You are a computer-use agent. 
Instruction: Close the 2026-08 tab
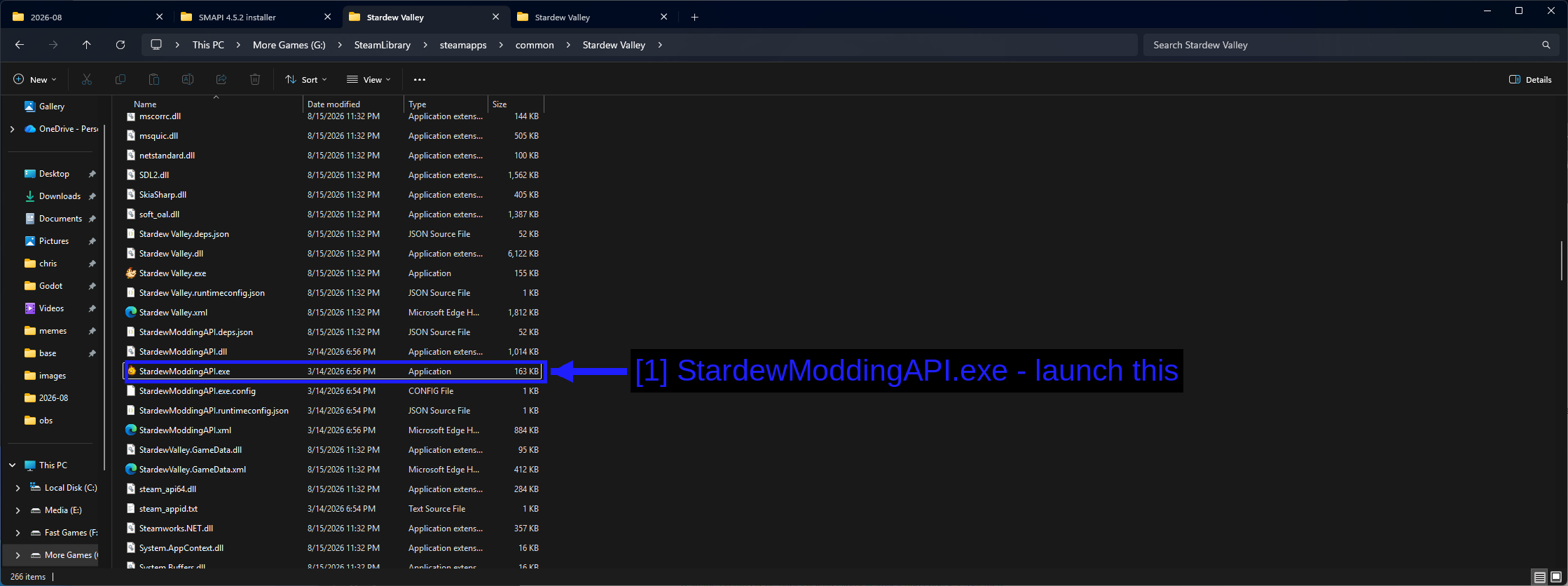pos(159,17)
